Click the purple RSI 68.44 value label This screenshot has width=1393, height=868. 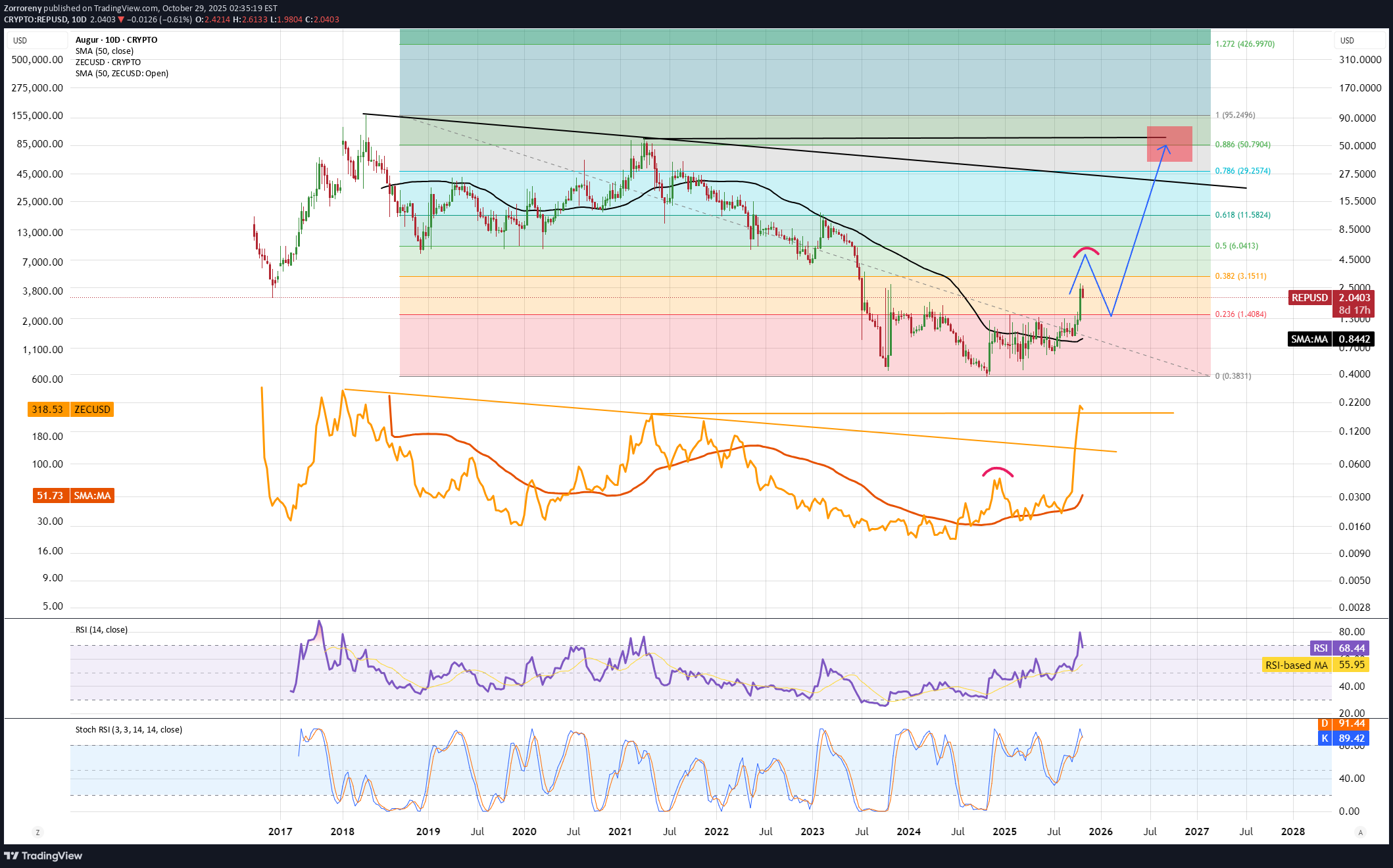pos(1340,648)
